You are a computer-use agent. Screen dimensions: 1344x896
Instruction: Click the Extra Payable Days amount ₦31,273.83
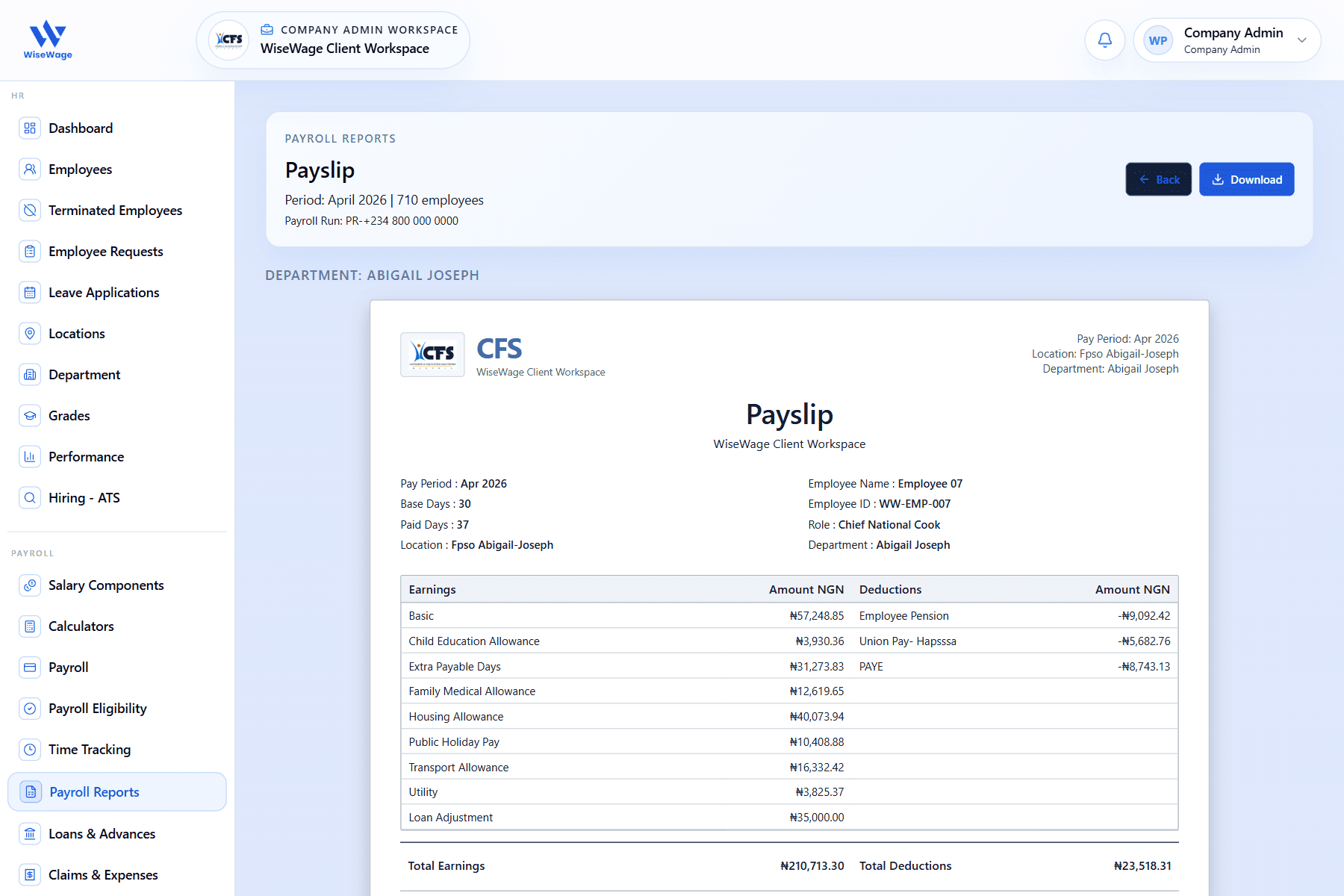pos(816,667)
